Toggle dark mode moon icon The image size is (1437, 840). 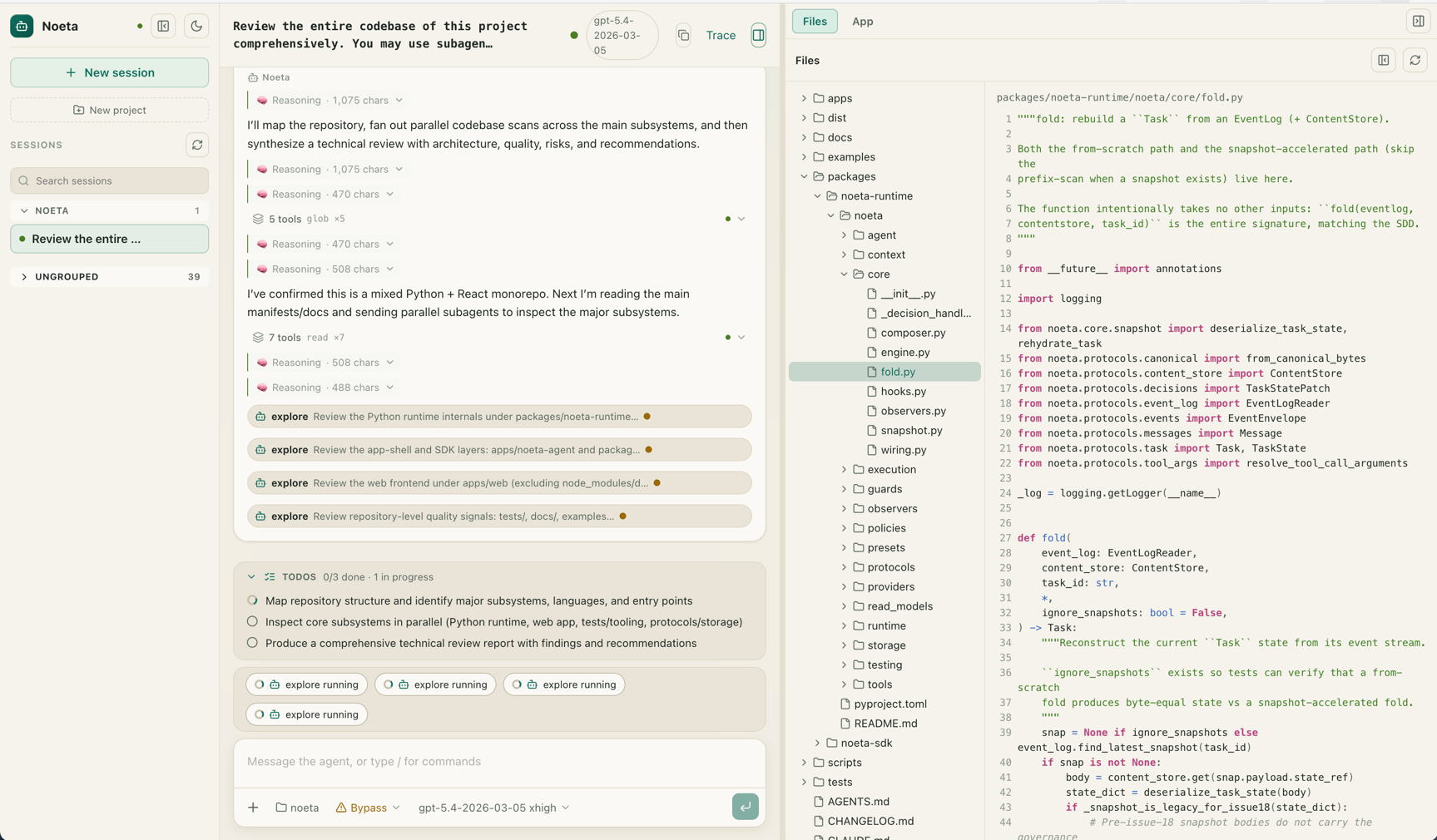[x=196, y=26]
